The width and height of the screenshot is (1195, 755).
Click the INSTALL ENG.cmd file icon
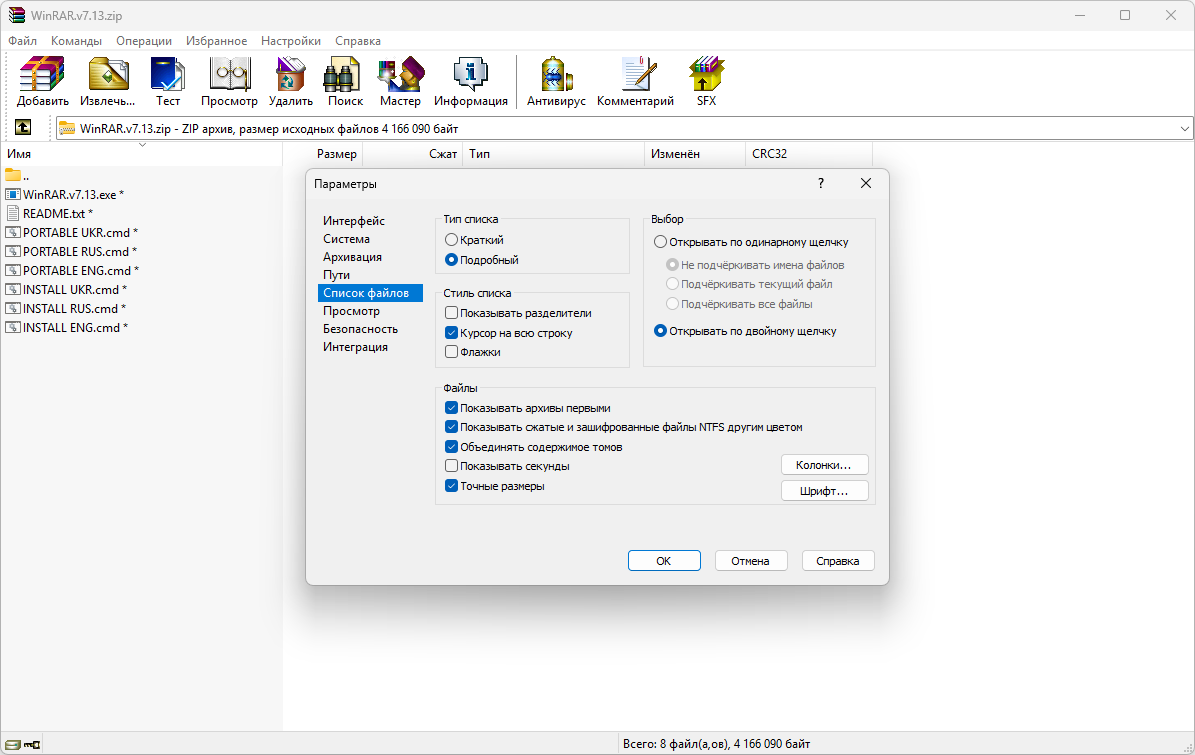point(12,328)
